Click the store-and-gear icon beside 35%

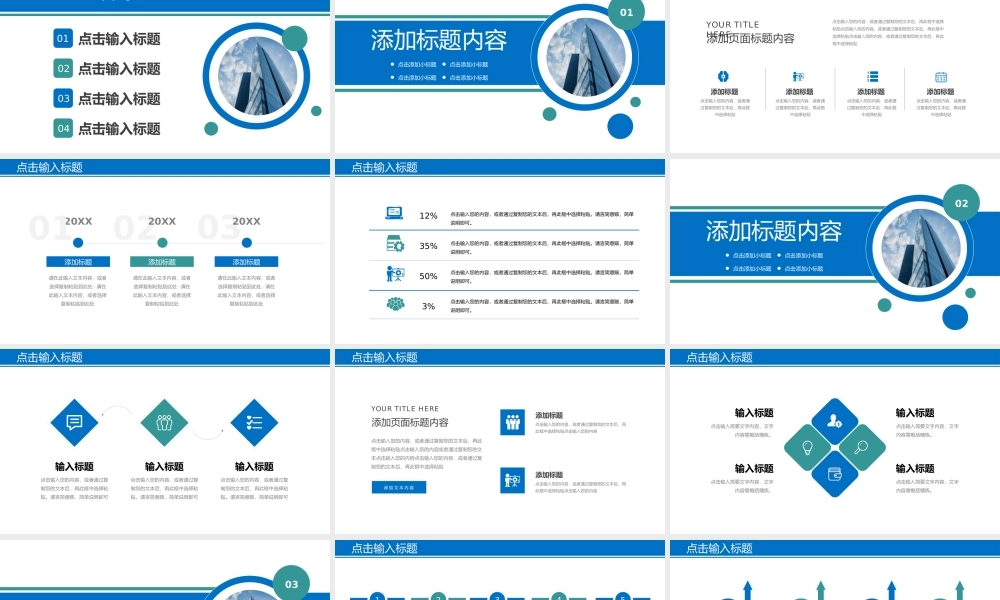[395, 244]
